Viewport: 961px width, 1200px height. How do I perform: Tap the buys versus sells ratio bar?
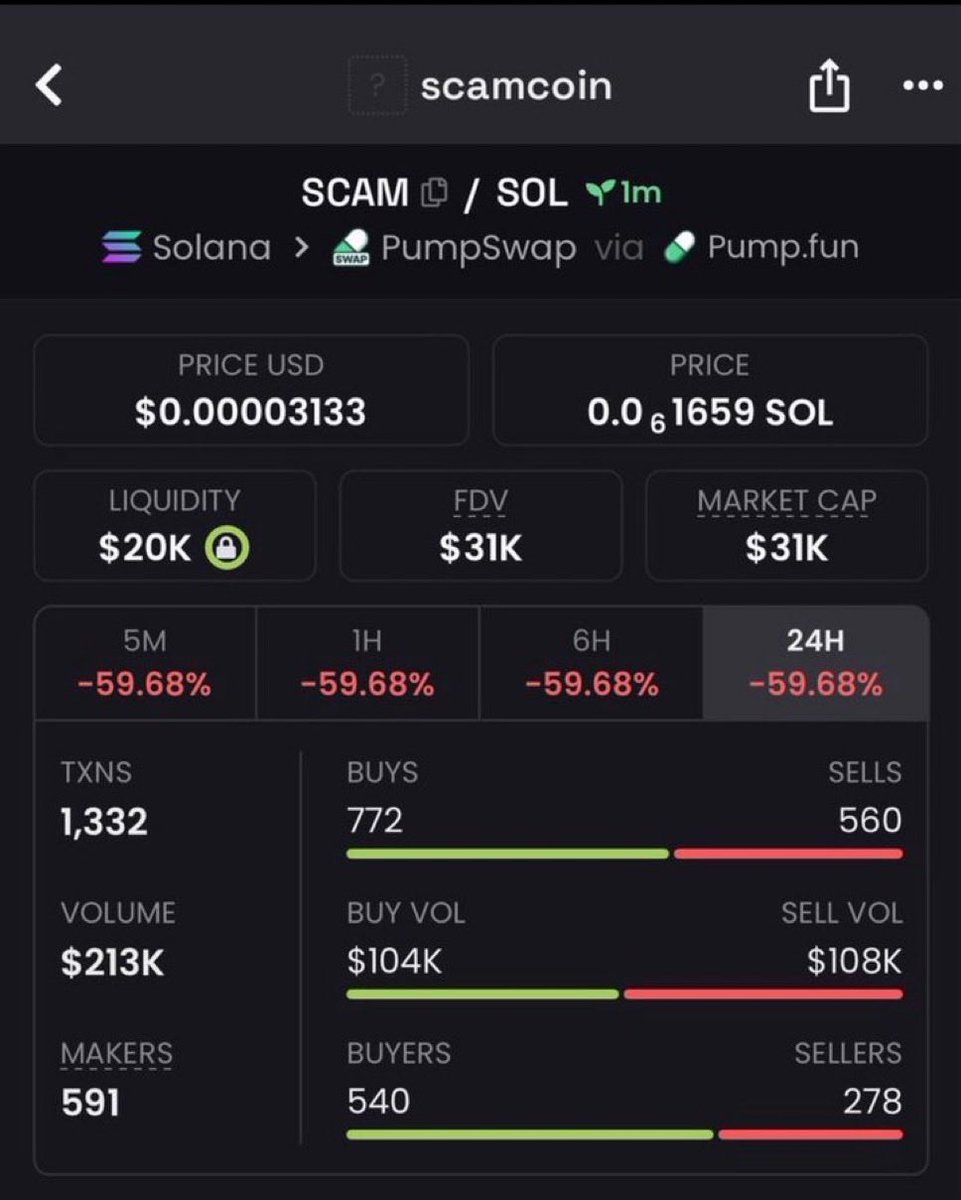(624, 854)
